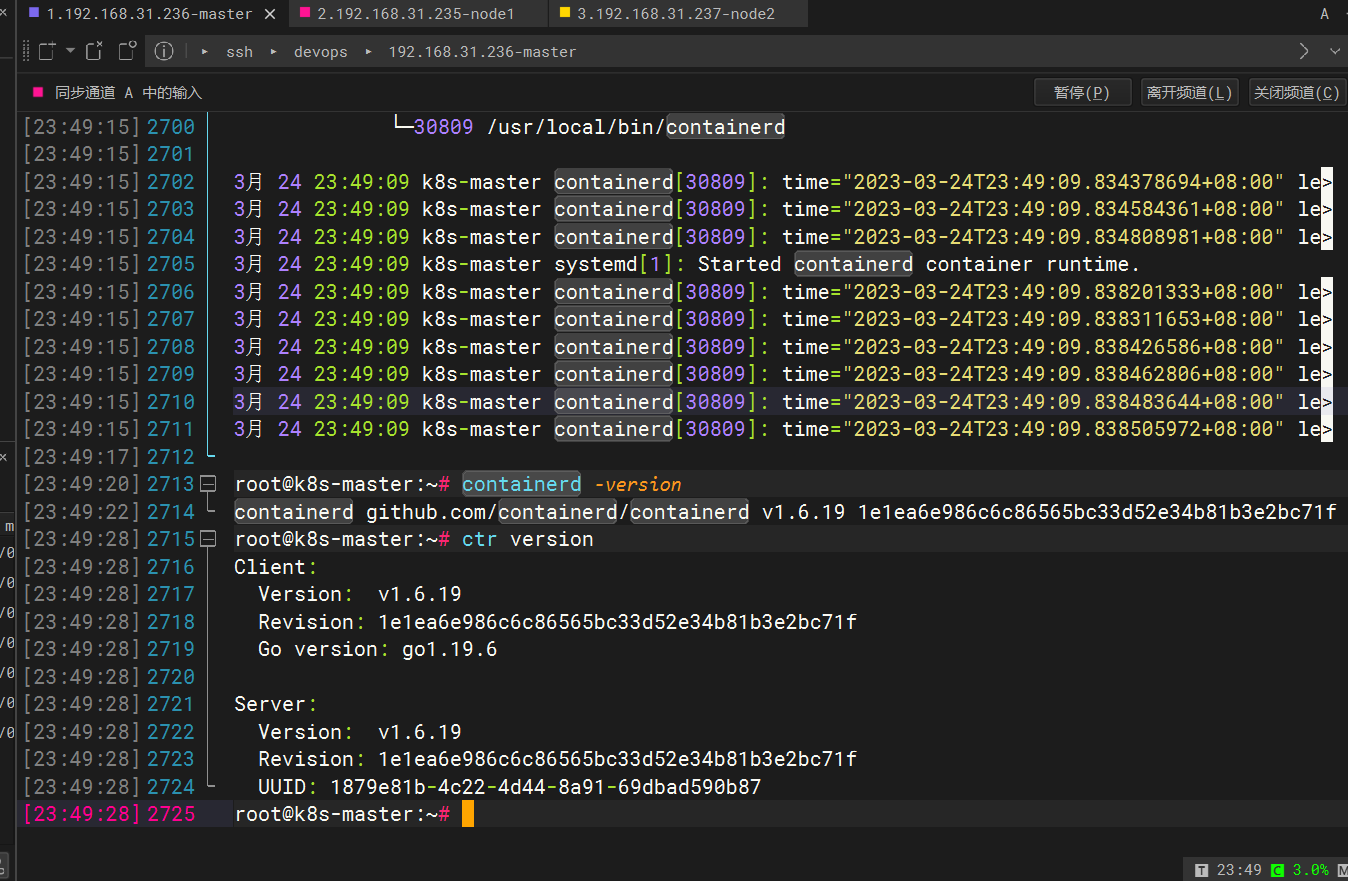Collapse the fold toggle on line 2715
Screen dimensions: 1348x881
pos(208,539)
